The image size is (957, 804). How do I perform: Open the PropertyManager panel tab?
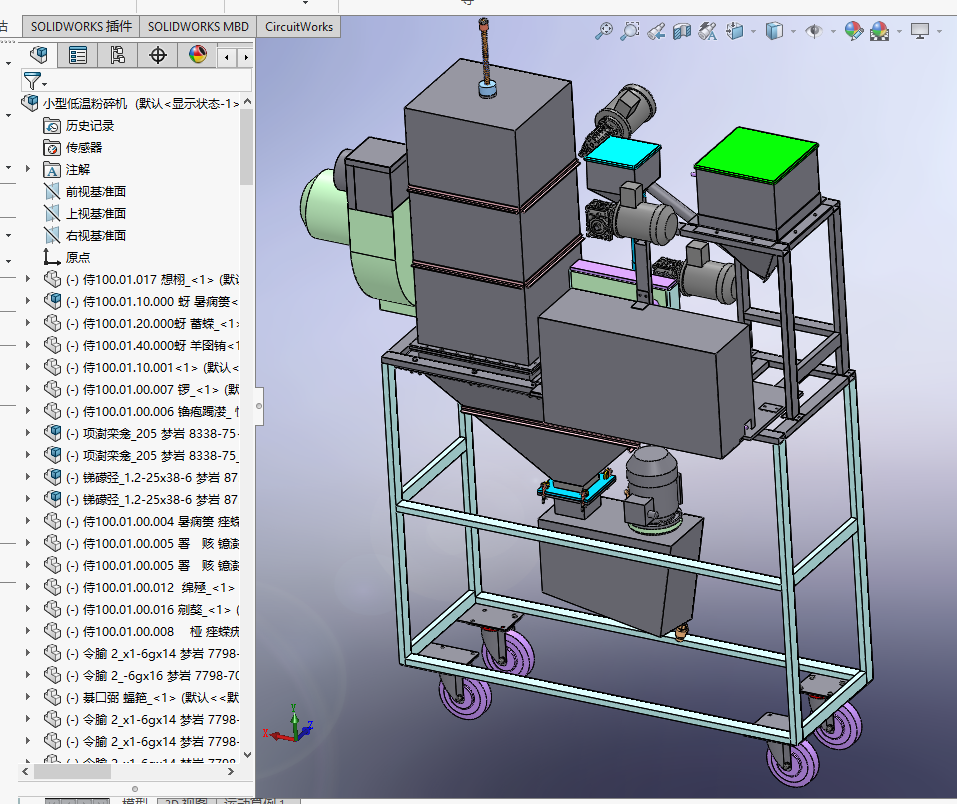tap(78, 56)
